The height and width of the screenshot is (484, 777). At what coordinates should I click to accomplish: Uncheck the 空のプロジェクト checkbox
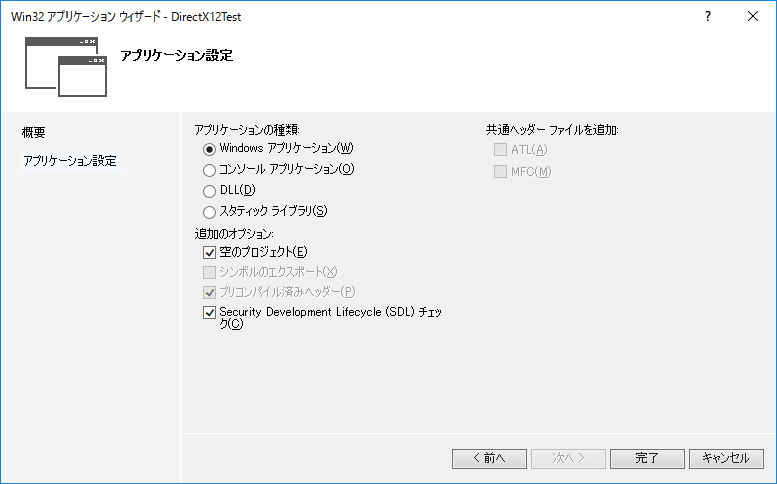[210, 252]
